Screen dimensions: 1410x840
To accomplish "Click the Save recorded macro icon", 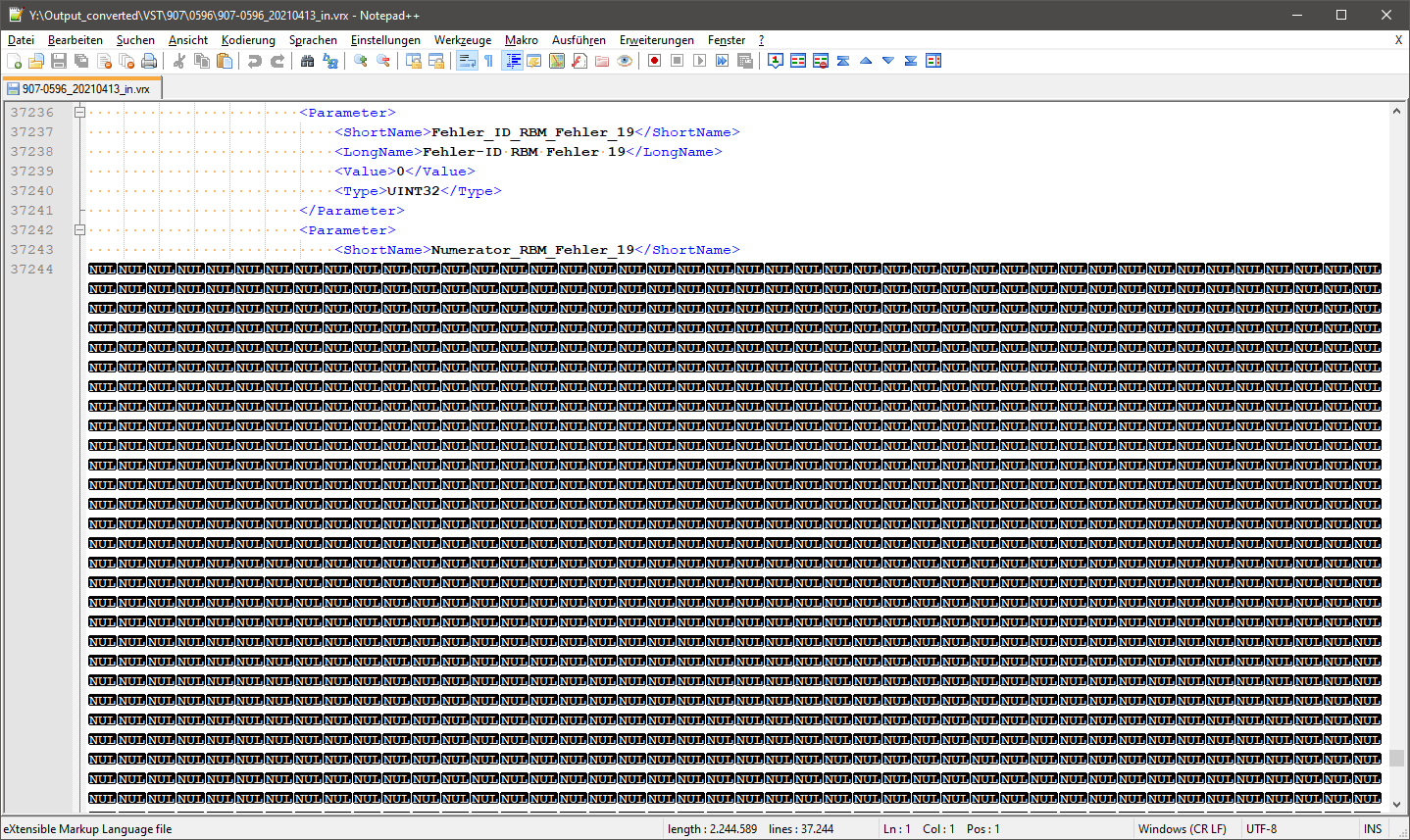I will pyautogui.click(x=745, y=61).
